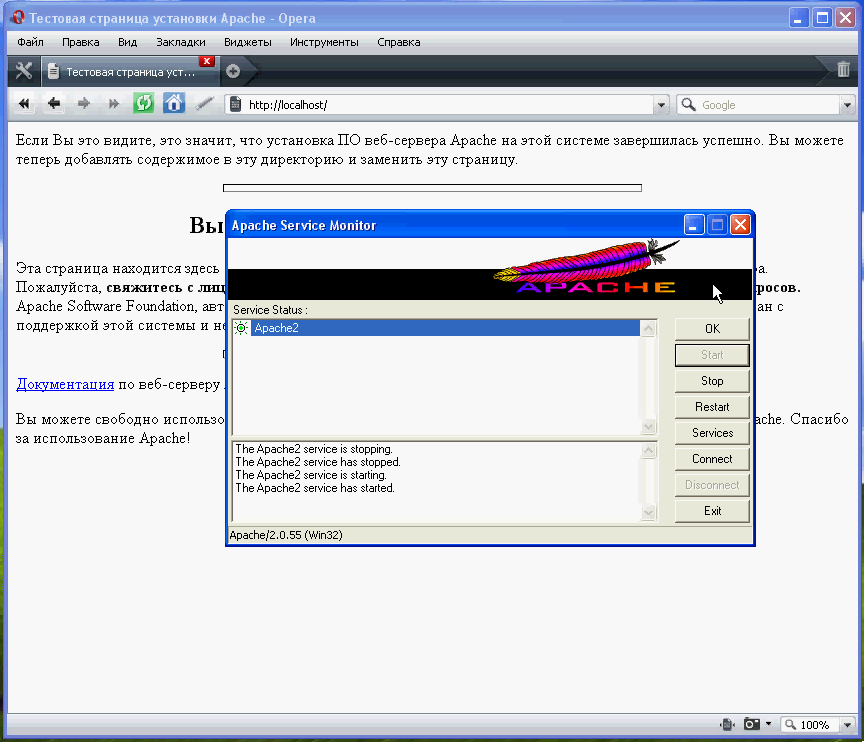Click the wand icon in toolbar
The image size is (864, 742).
coord(204,104)
